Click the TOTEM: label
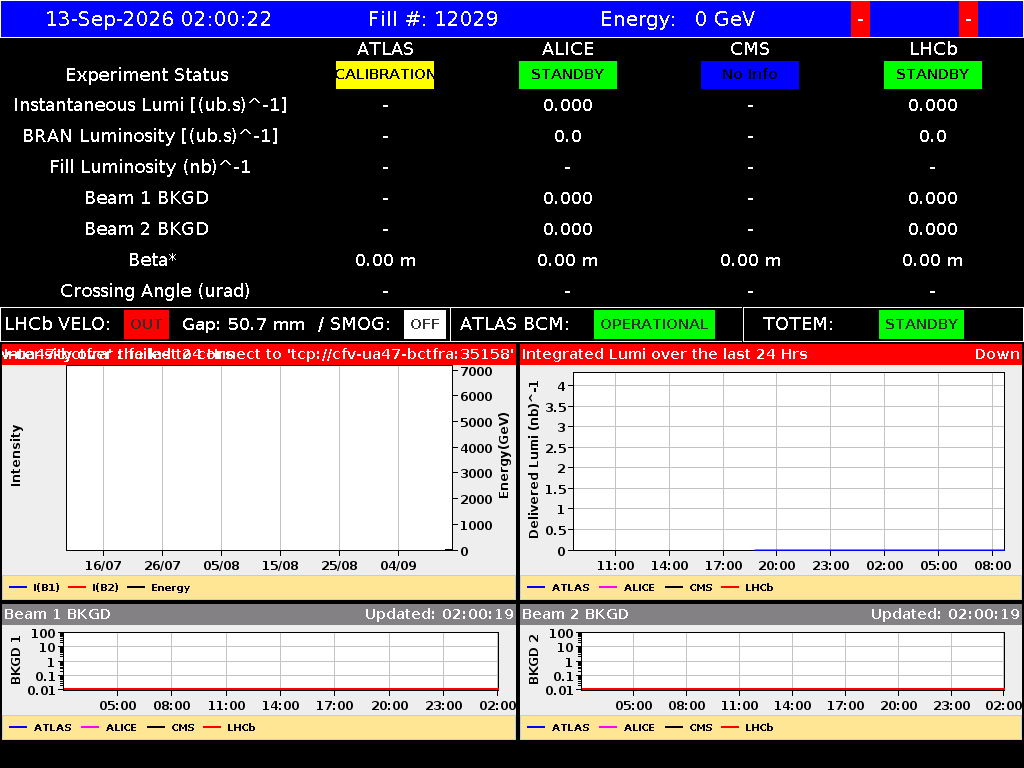 point(798,325)
